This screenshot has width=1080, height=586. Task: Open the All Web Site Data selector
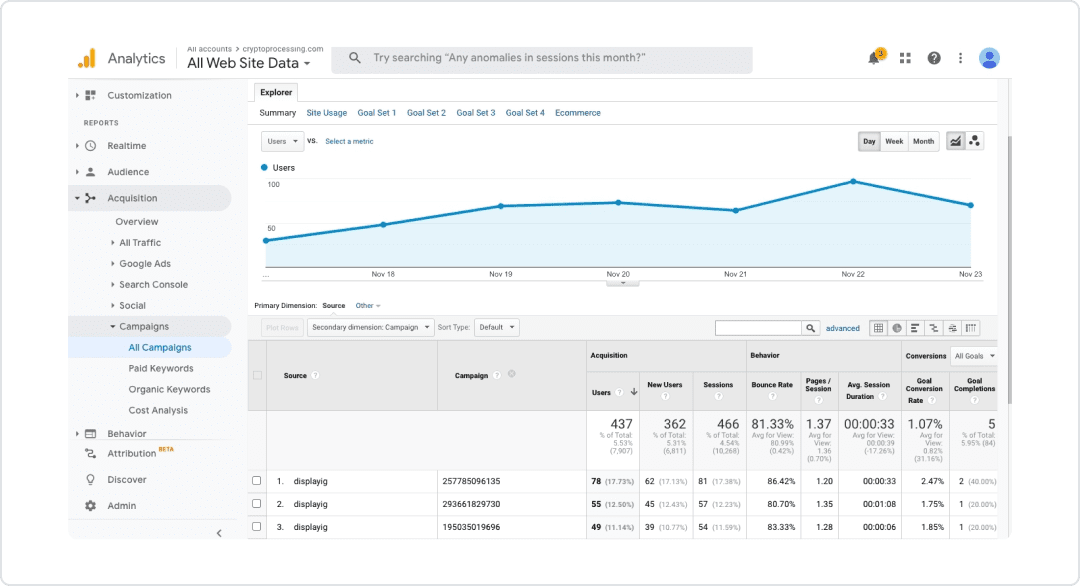249,63
